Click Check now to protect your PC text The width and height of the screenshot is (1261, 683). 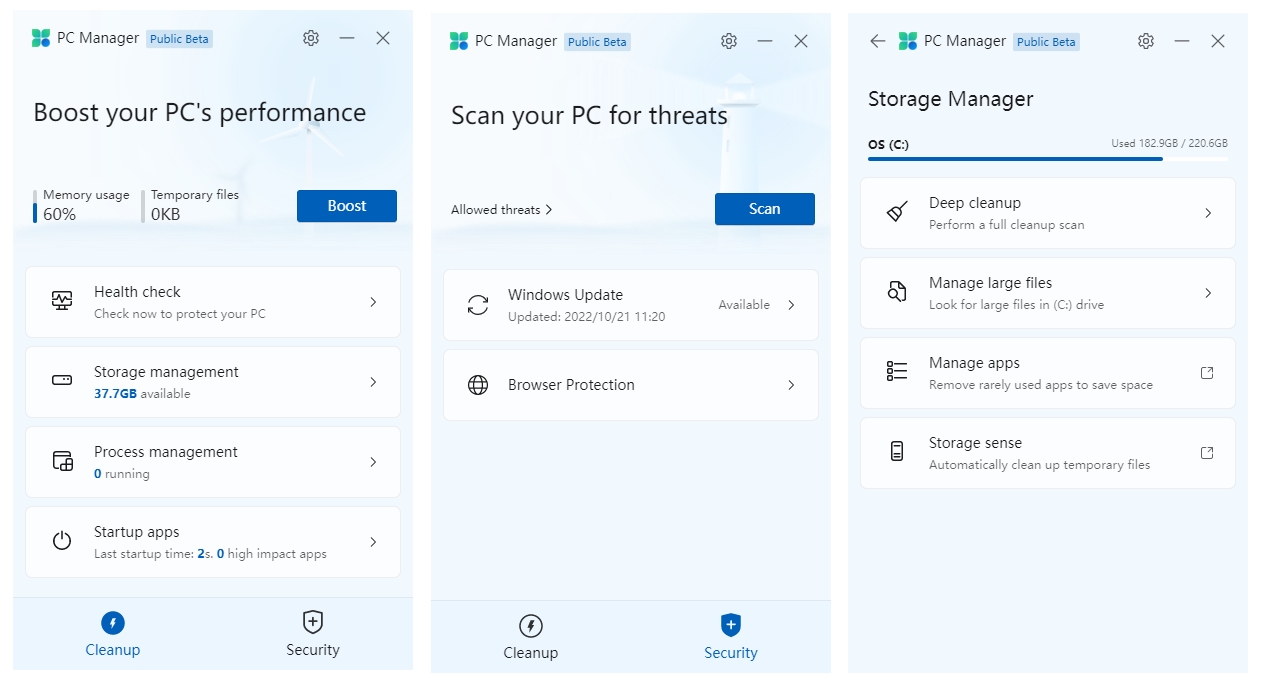(x=180, y=314)
